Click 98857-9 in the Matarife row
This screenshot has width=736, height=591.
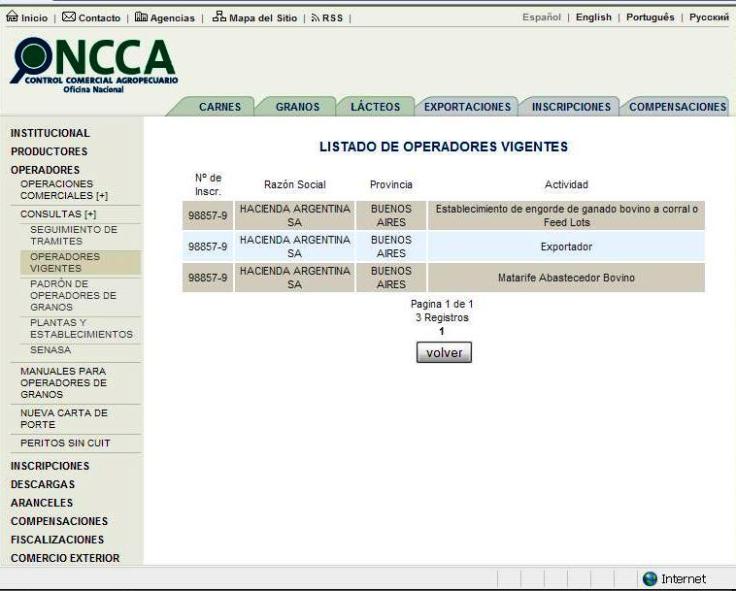click(207, 277)
